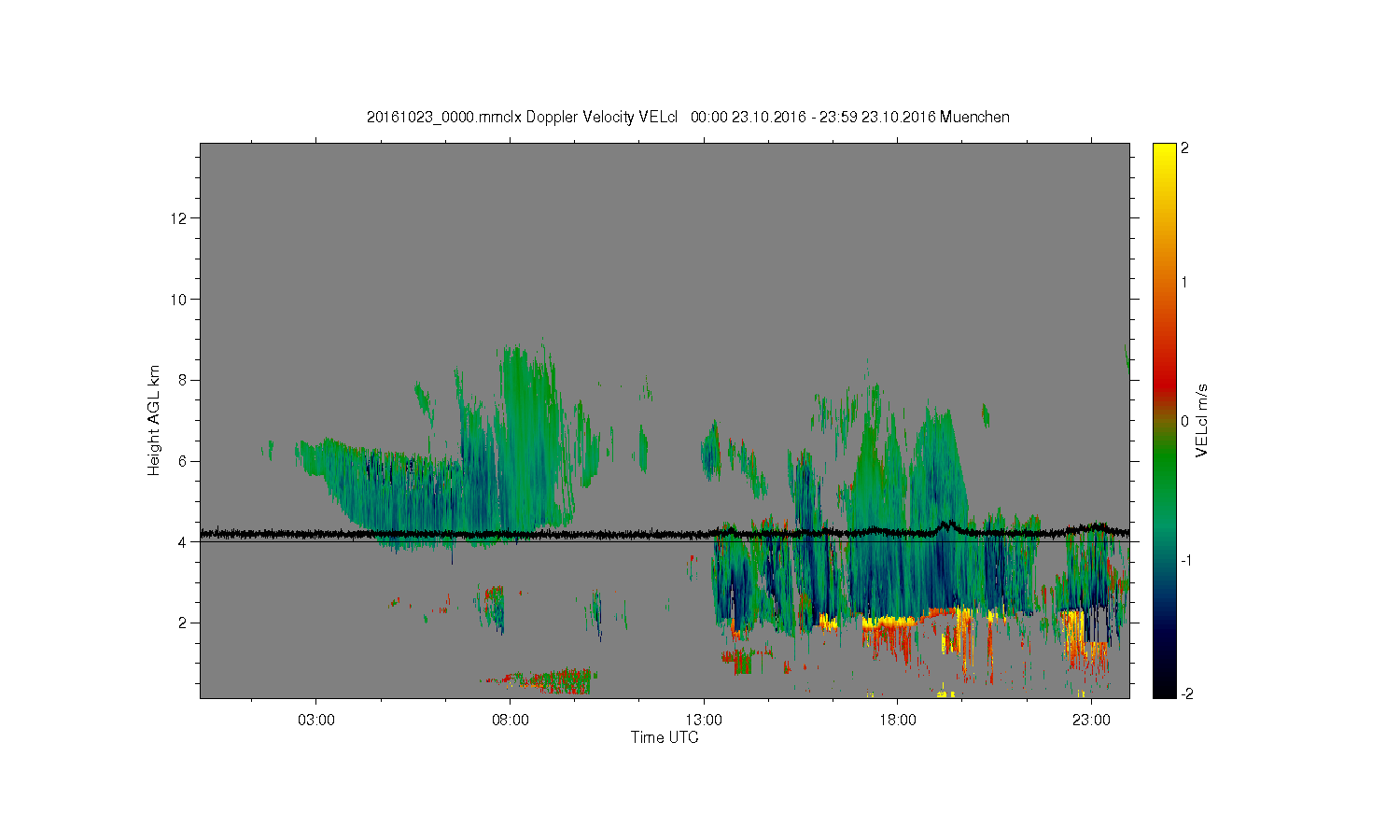This screenshot has height=840, width=1400.
Task: Click the colorbar tick label -2
Action: pyautogui.click(x=1186, y=693)
